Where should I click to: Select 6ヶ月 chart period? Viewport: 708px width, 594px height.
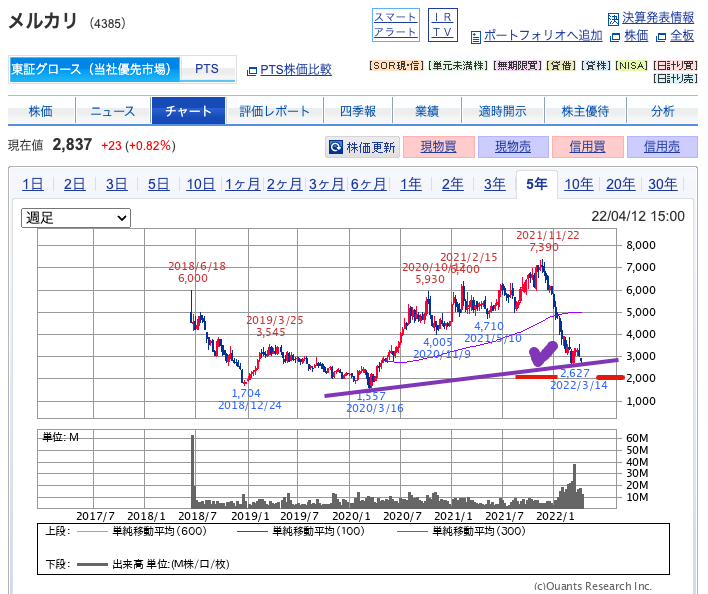tap(368, 184)
